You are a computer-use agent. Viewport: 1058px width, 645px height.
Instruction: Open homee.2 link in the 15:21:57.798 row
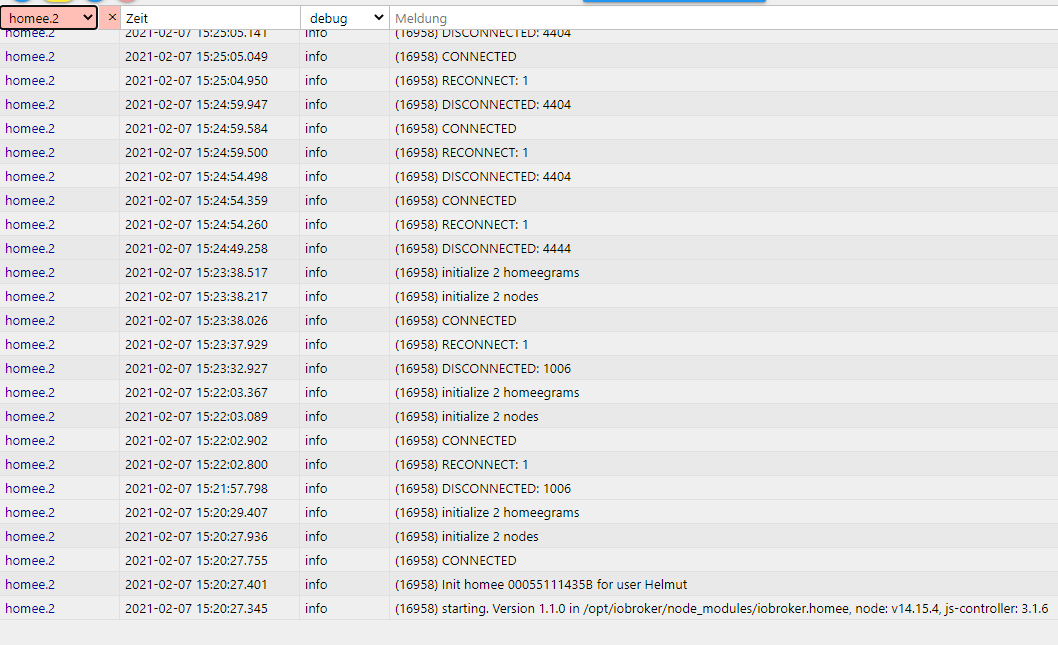[30, 488]
